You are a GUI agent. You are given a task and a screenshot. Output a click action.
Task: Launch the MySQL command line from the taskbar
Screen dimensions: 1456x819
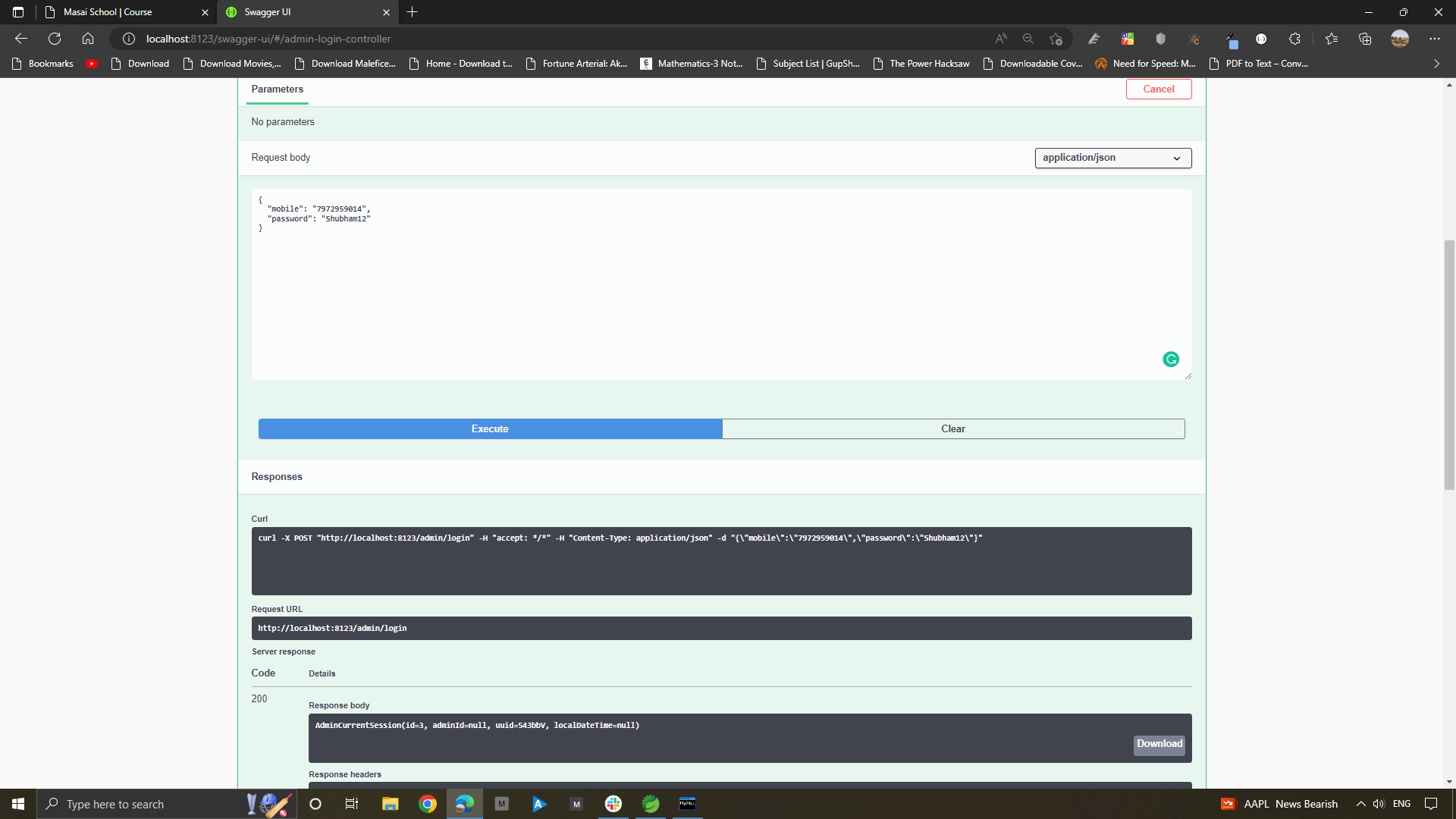(689, 804)
